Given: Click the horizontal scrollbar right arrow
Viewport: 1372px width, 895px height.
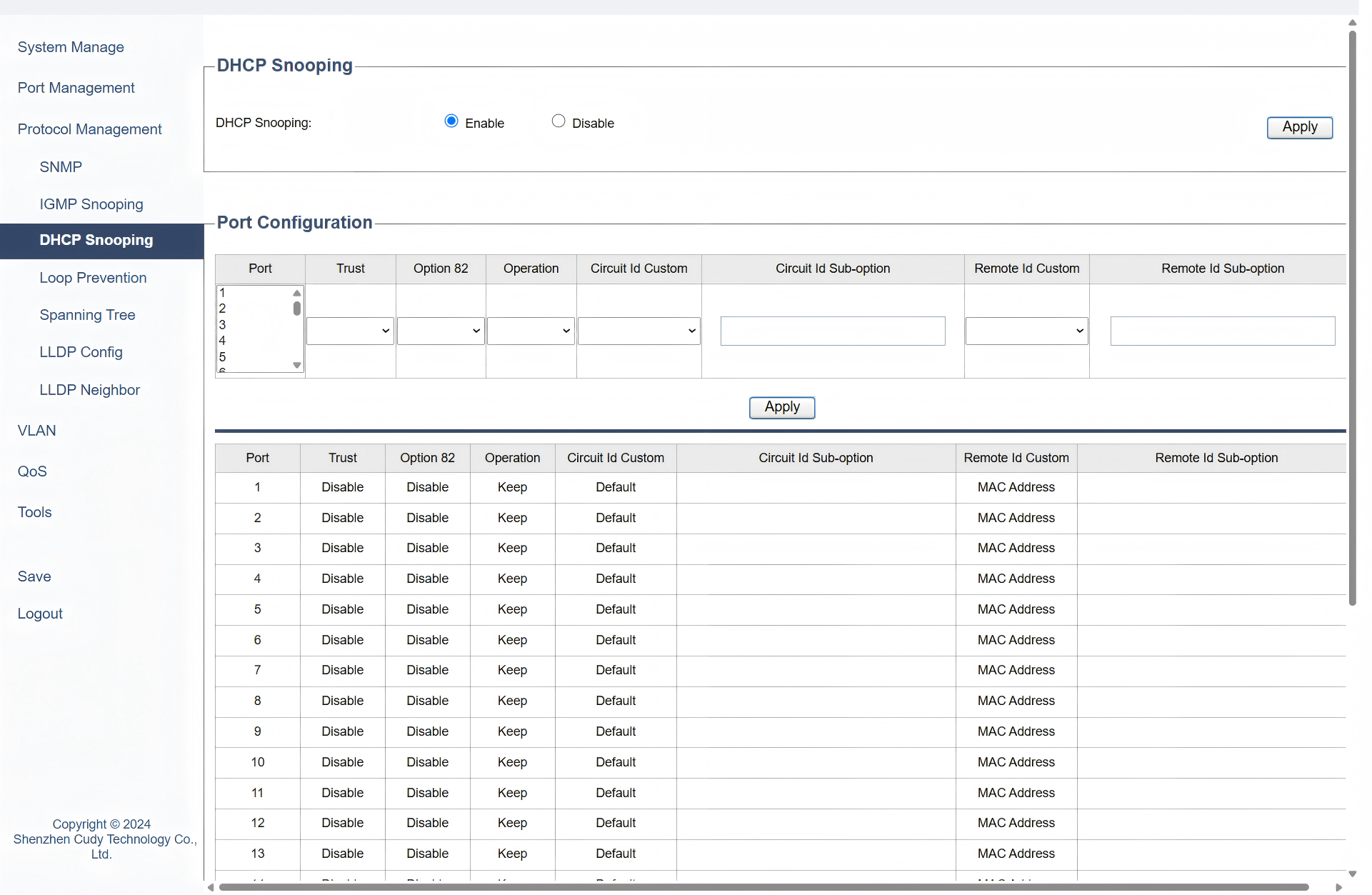Looking at the screenshot, I should 1339,887.
